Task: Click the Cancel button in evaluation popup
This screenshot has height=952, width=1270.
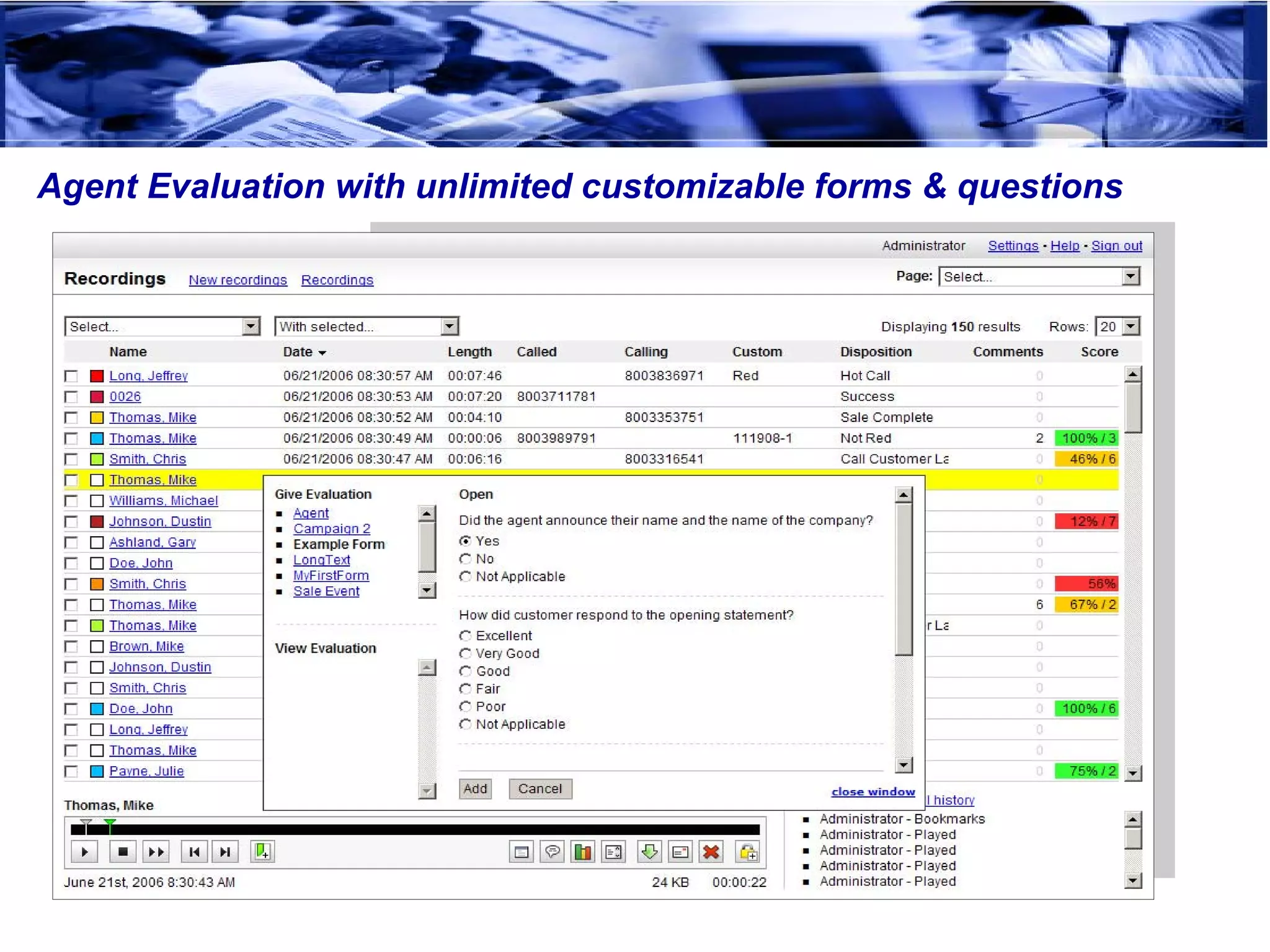Action: (x=540, y=789)
